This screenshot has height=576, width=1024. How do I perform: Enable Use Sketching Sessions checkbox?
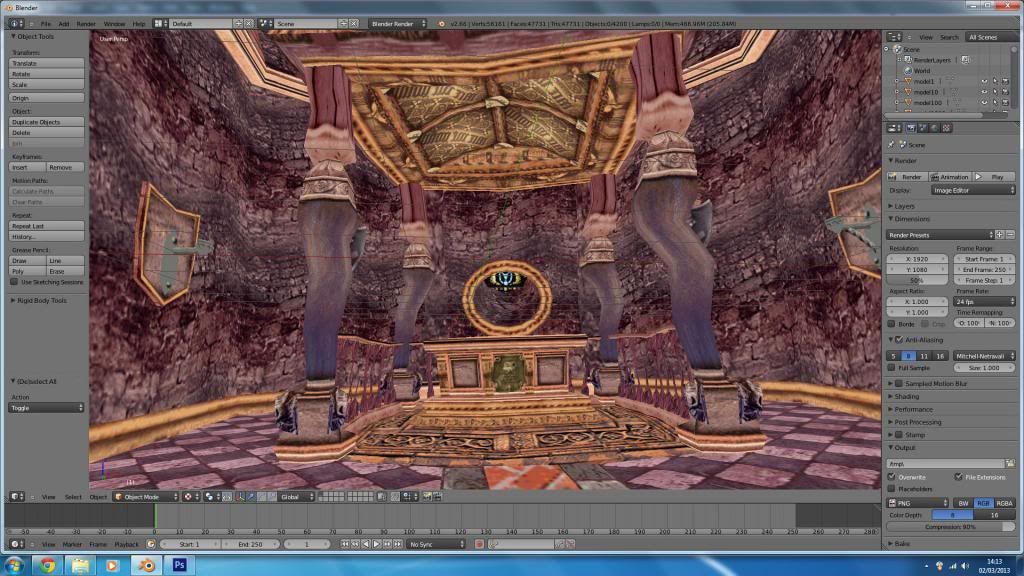tap(14, 282)
